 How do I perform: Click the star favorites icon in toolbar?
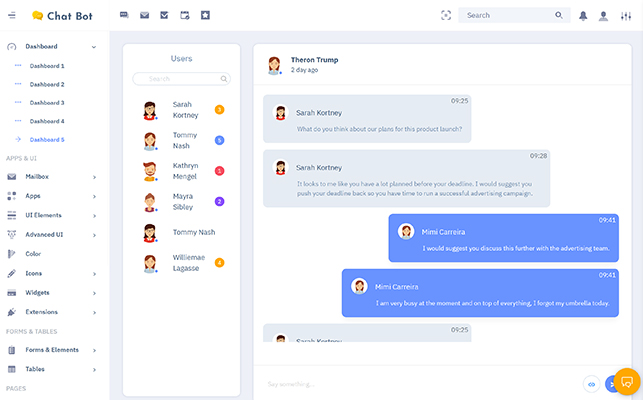[x=205, y=15]
